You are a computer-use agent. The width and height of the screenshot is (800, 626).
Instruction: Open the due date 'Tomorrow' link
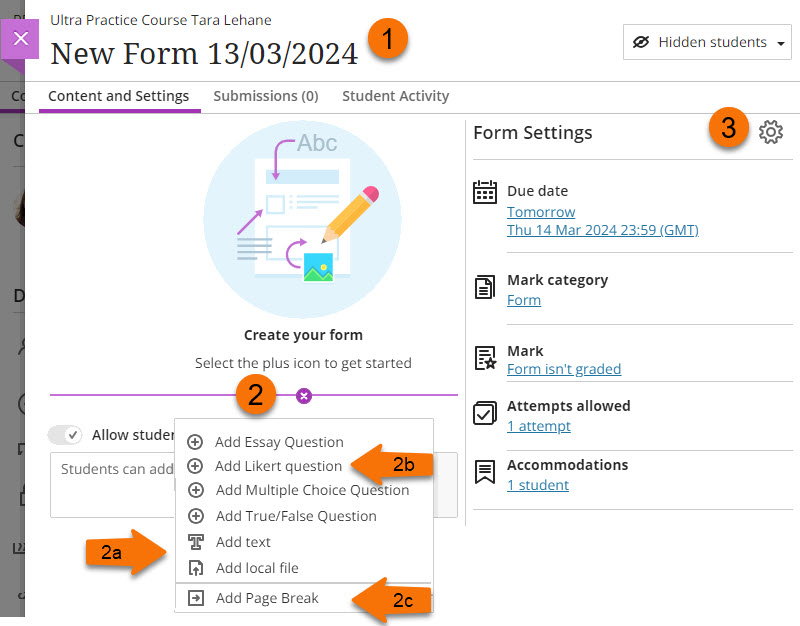click(x=539, y=212)
